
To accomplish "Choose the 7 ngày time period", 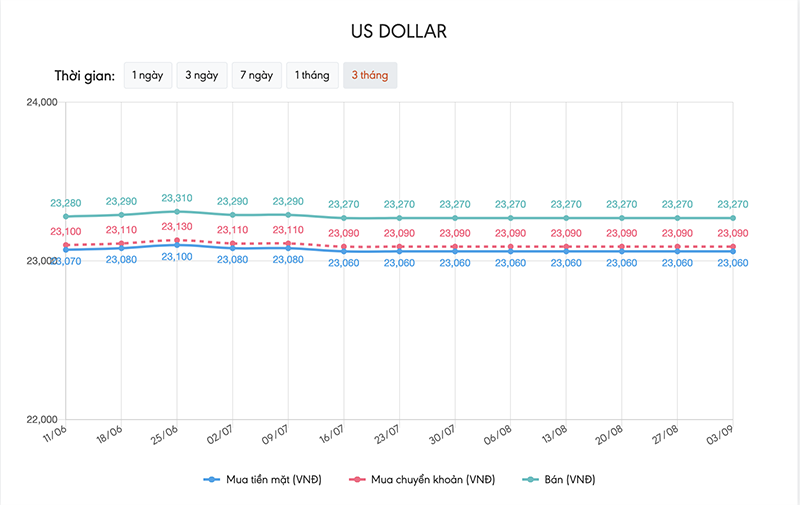I will pyautogui.click(x=256, y=76).
